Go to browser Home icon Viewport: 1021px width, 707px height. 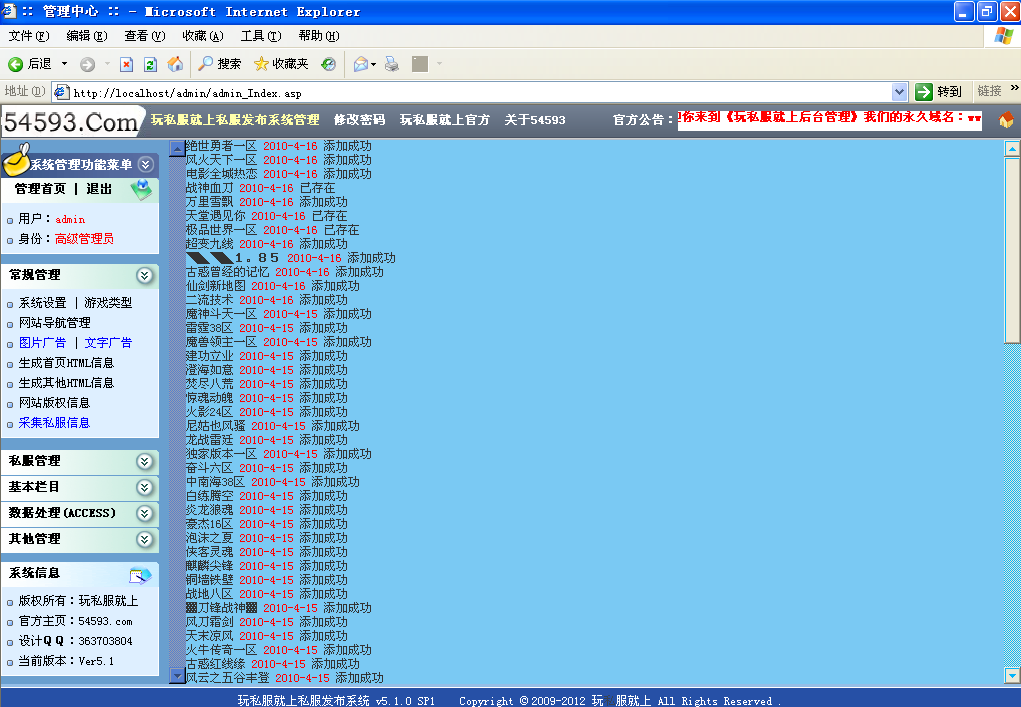click(175, 64)
